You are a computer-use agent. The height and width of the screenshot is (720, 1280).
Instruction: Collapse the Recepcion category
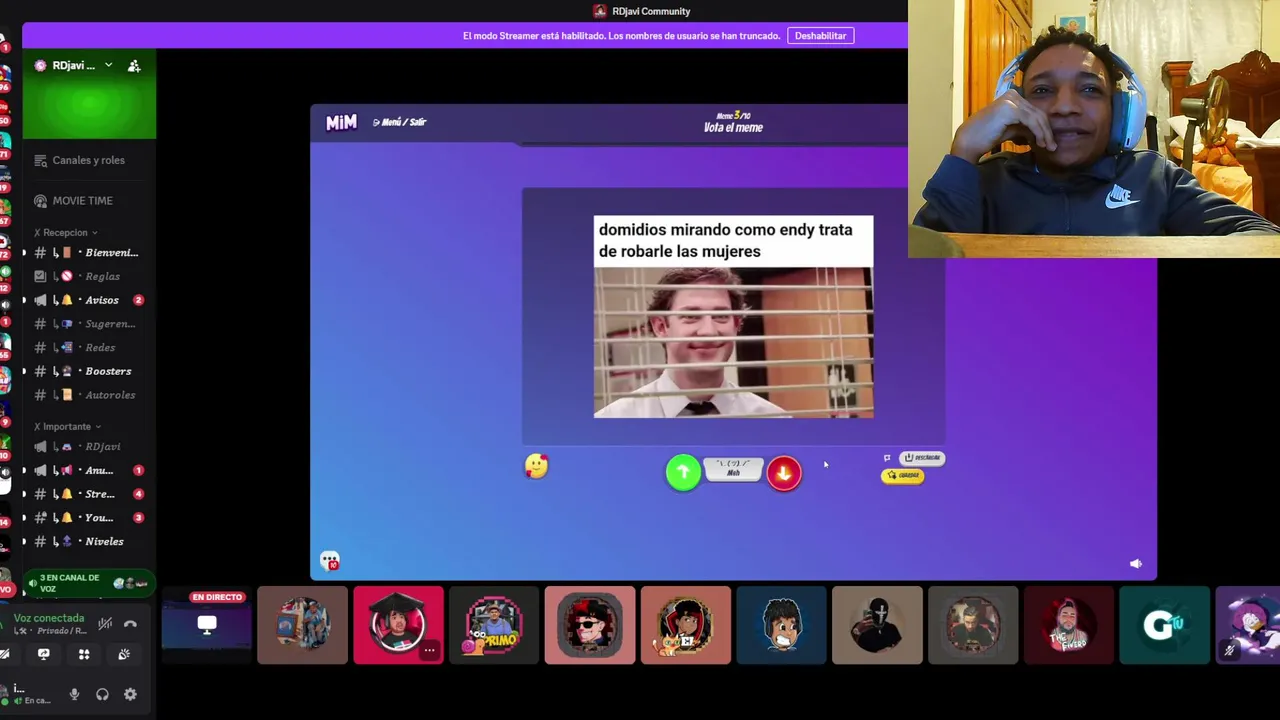tap(66, 232)
